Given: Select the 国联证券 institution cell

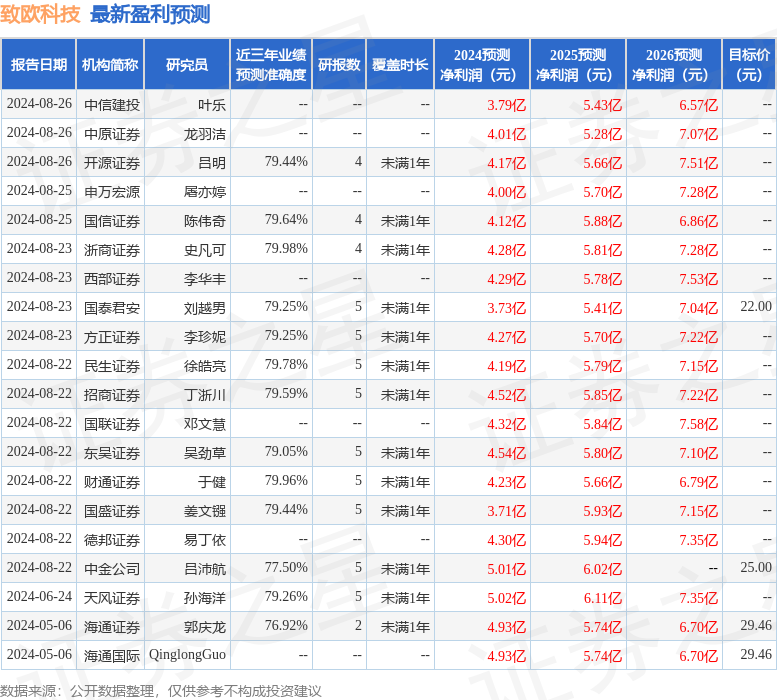Looking at the screenshot, I should click(x=112, y=424).
